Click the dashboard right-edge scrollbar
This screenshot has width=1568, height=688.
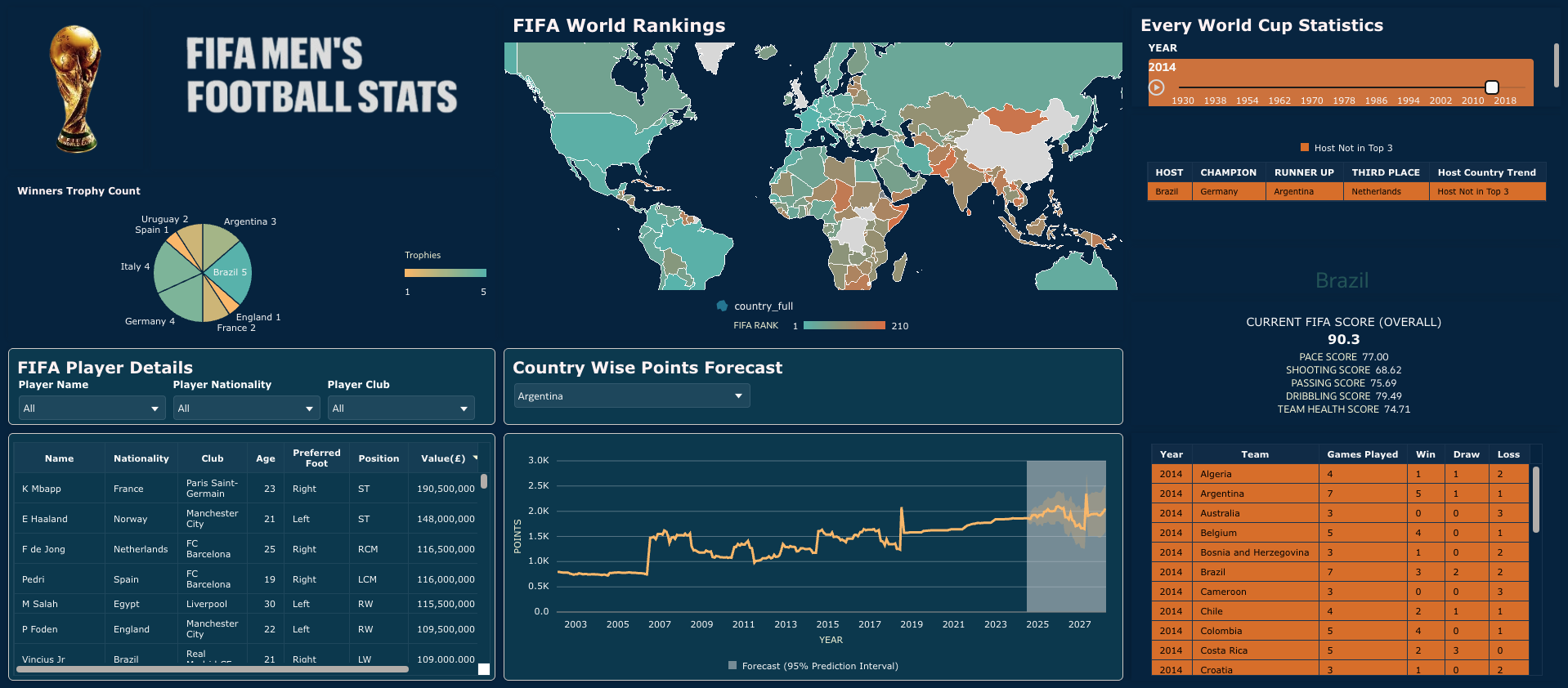[1557, 65]
